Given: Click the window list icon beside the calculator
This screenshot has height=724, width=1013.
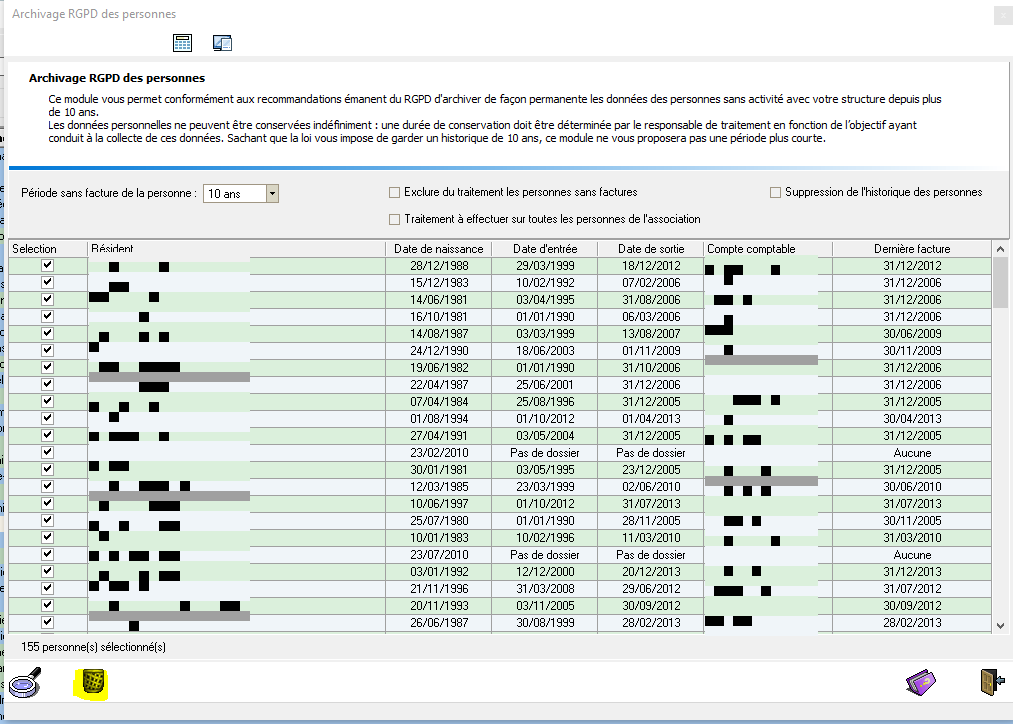Looking at the screenshot, I should (222, 42).
